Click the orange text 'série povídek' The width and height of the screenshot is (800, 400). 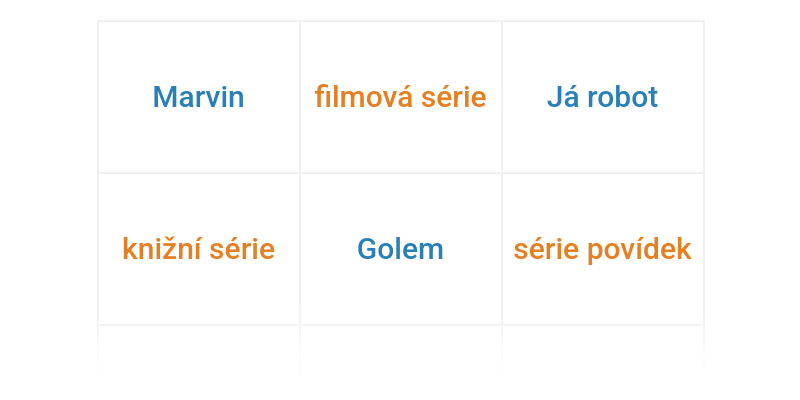602,249
